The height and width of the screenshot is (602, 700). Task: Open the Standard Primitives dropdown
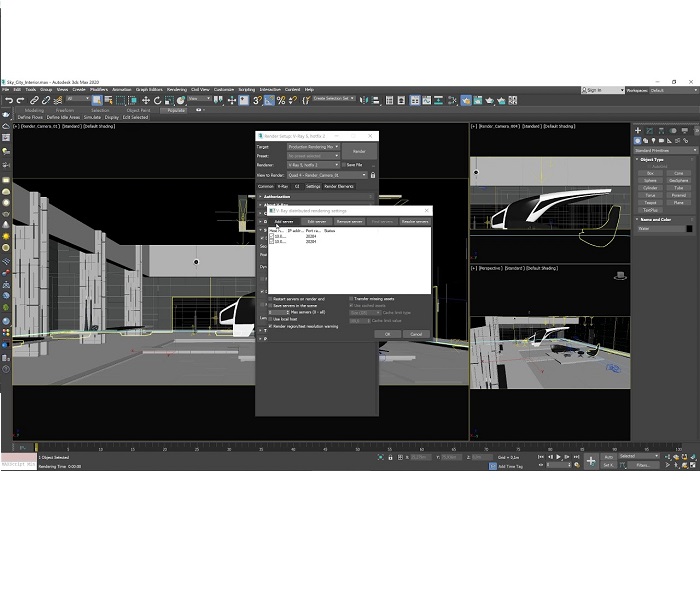666,150
